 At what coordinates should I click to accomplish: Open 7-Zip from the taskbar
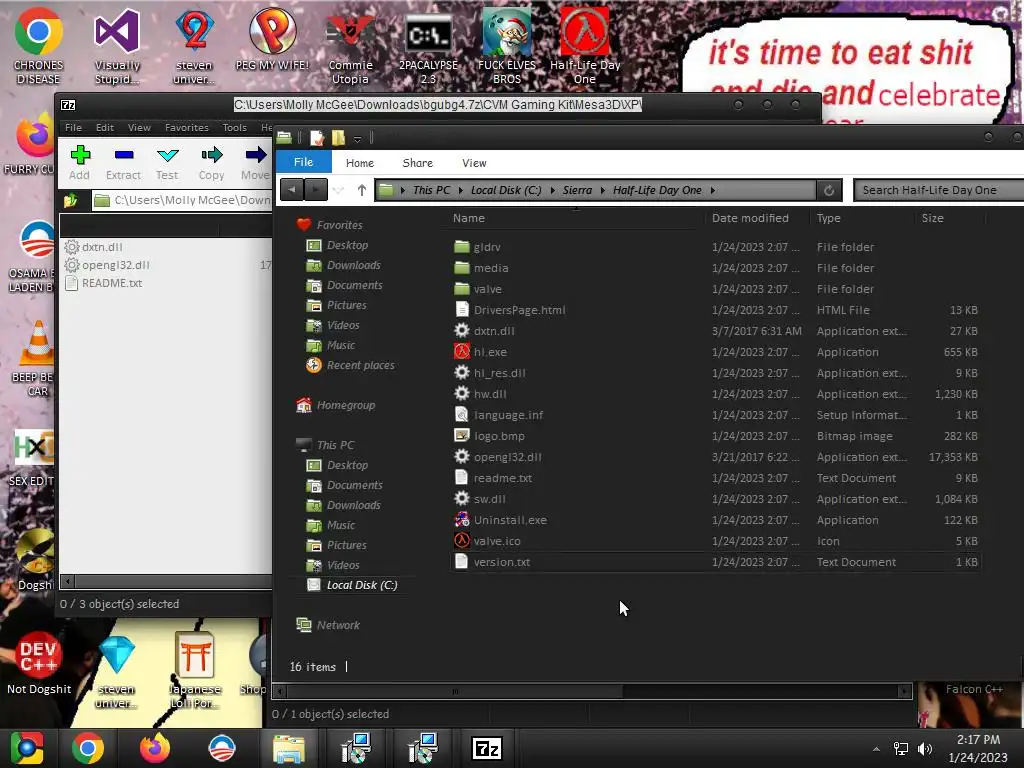[x=487, y=748]
